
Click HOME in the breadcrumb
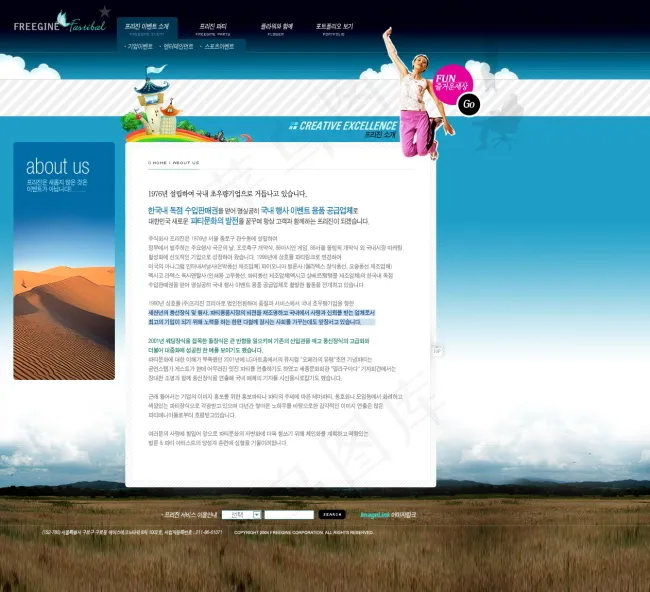click(157, 162)
